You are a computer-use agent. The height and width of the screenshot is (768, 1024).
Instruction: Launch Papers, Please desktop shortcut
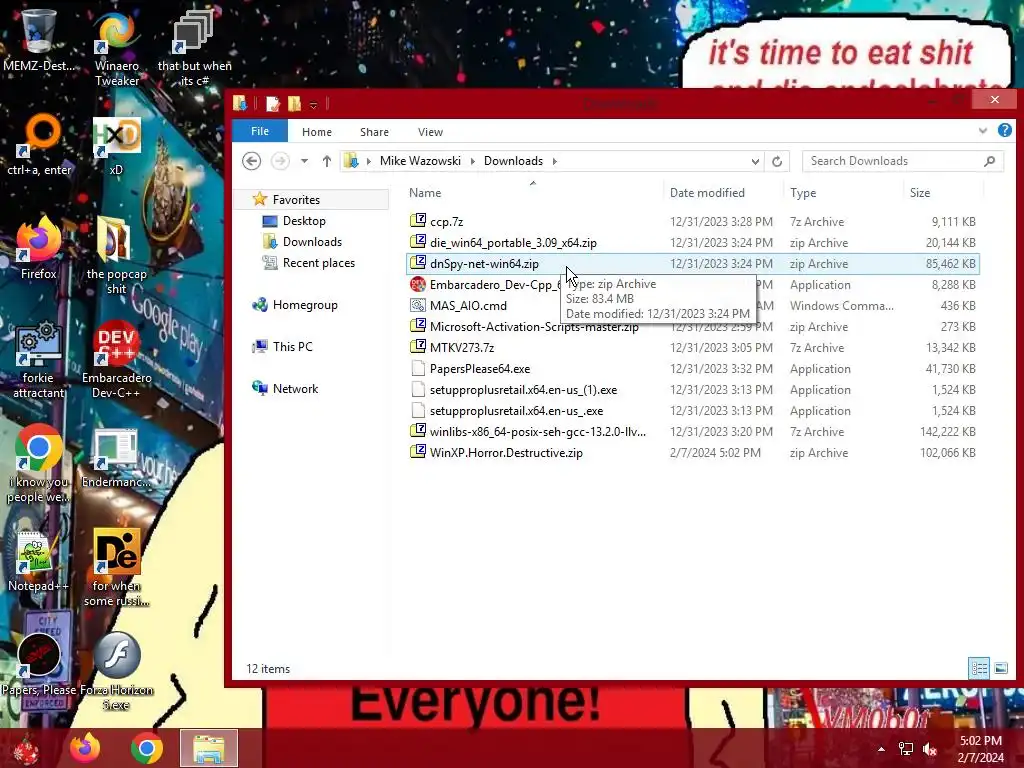[x=39, y=665]
